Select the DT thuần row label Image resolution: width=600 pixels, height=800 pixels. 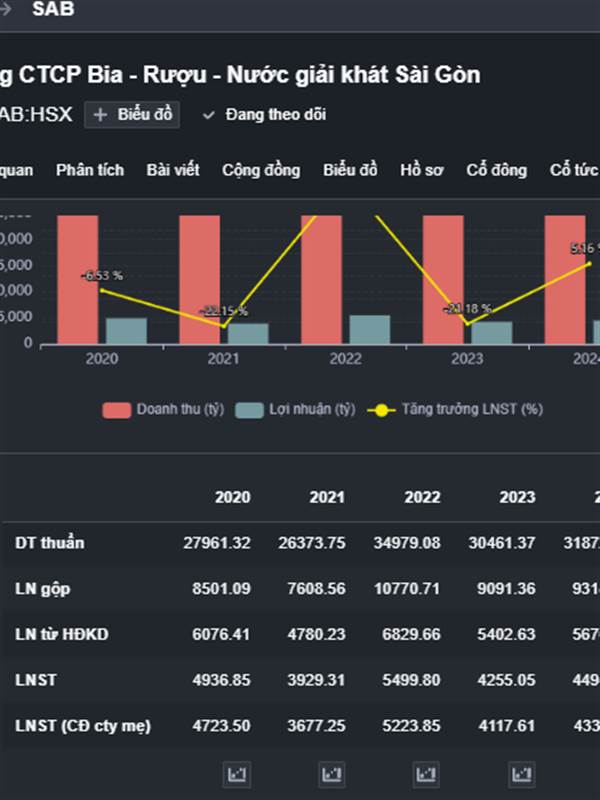tap(49, 543)
